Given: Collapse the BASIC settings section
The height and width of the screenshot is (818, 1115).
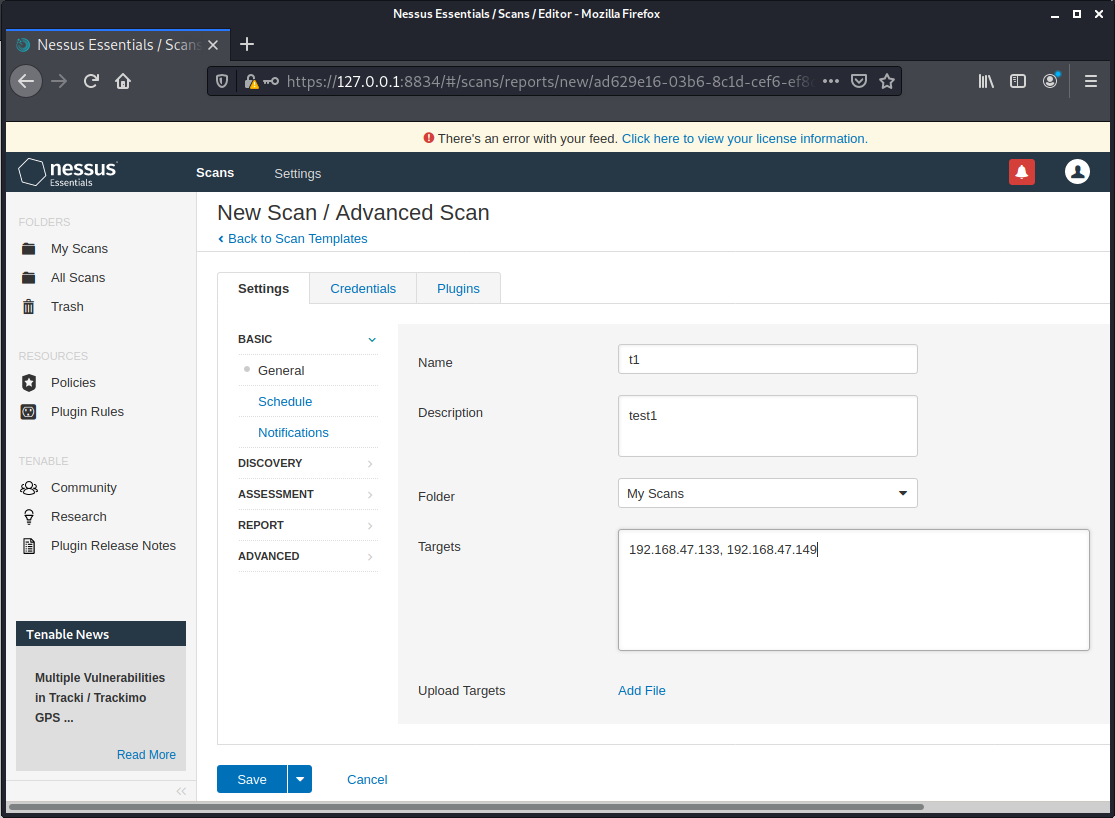Looking at the screenshot, I should click(307, 339).
